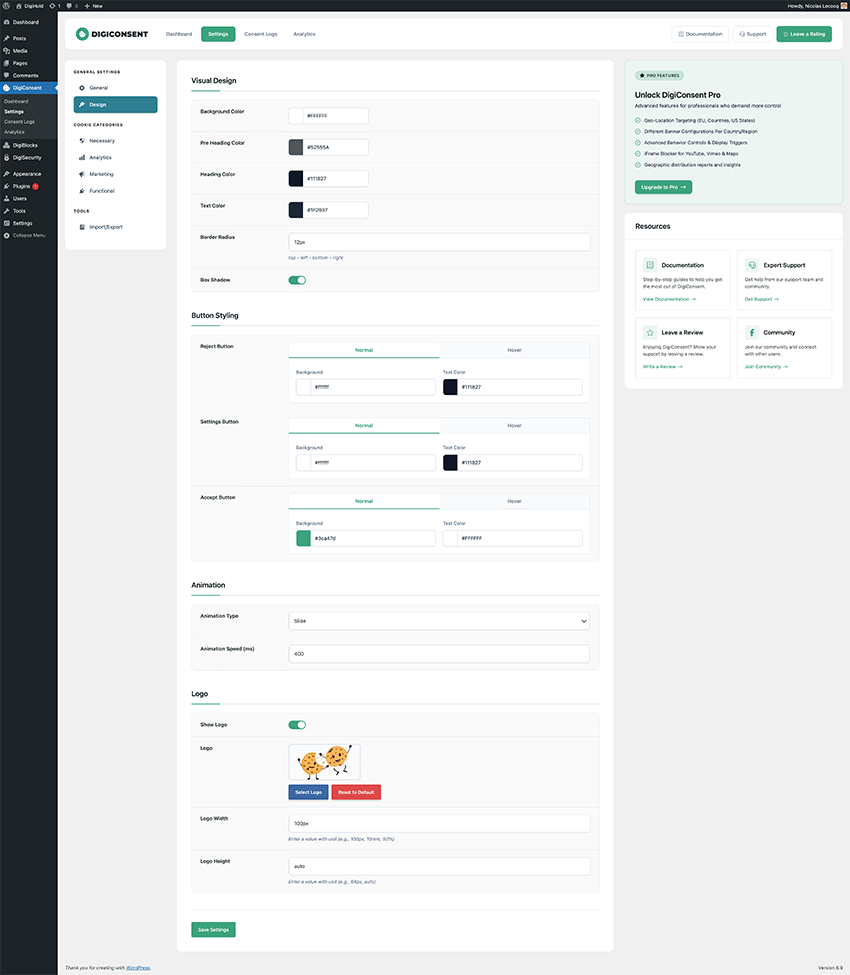Open the Dashboard tab in DigiConsent header
This screenshot has width=850, height=975.
coord(179,34)
